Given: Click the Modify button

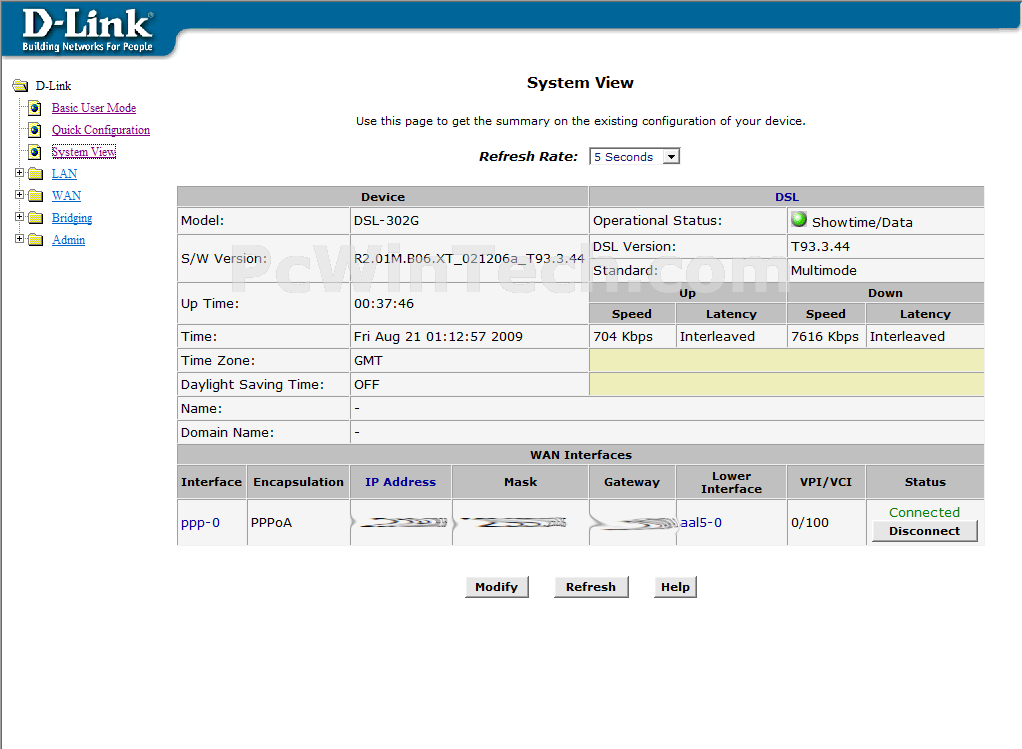Looking at the screenshot, I should pyautogui.click(x=497, y=587).
